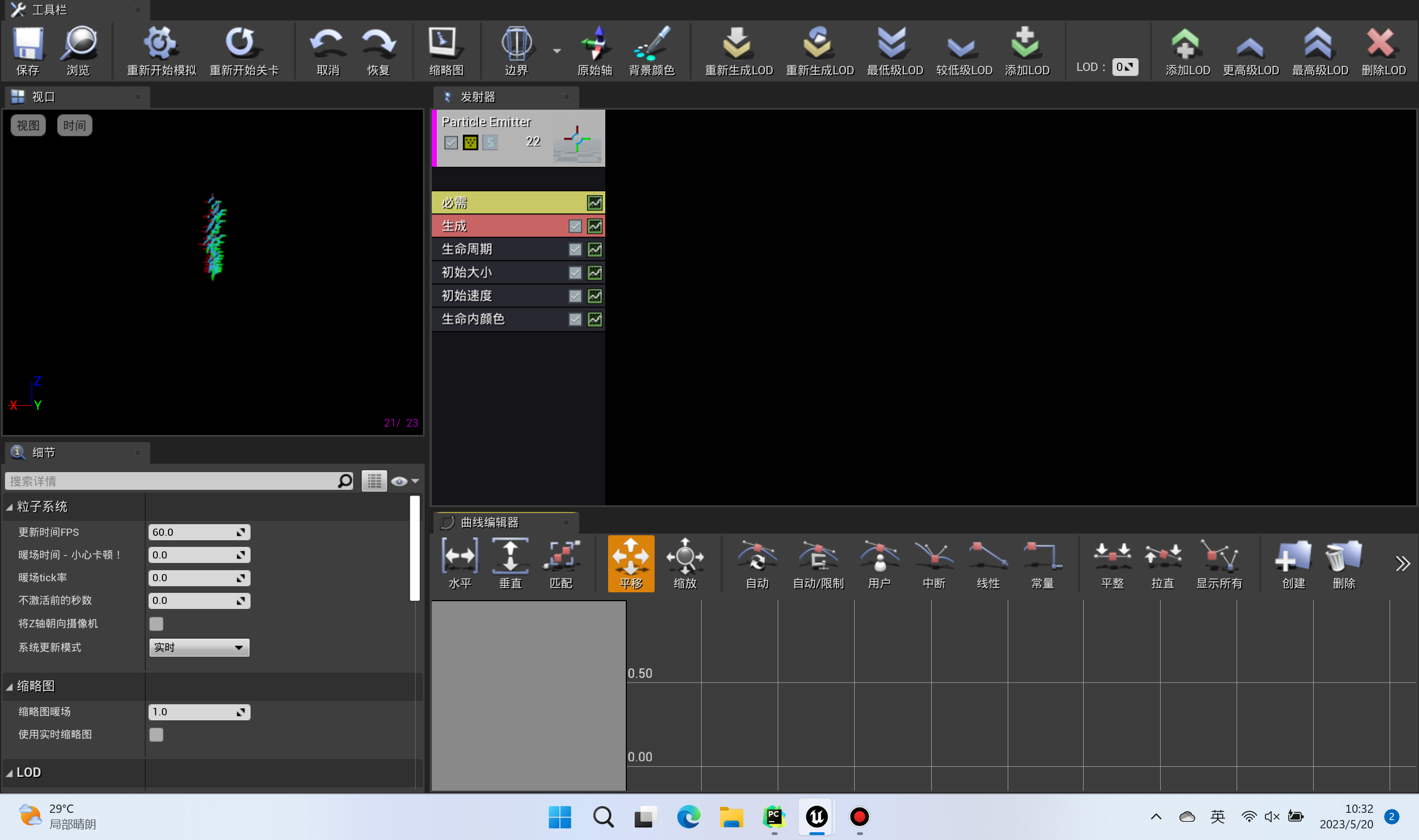Click the 水平 fit horizontal curve icon

459,563
